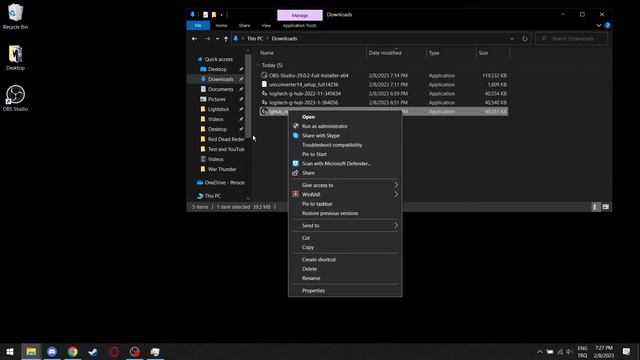
Task: Click the Windows Start button
Action: [x=10, y=351]
